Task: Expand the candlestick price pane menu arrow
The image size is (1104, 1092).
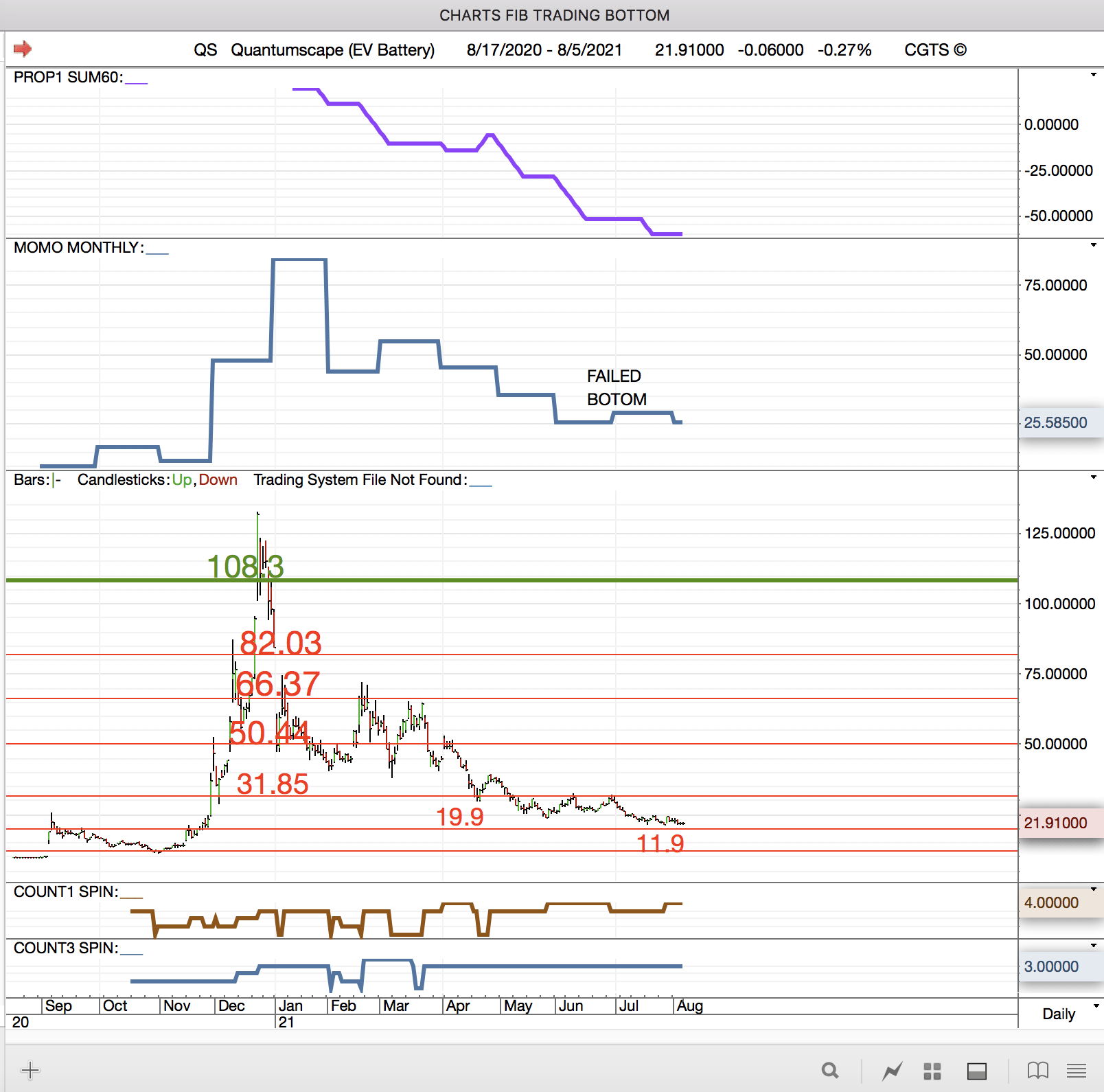Action: [x=1093, y=477]
